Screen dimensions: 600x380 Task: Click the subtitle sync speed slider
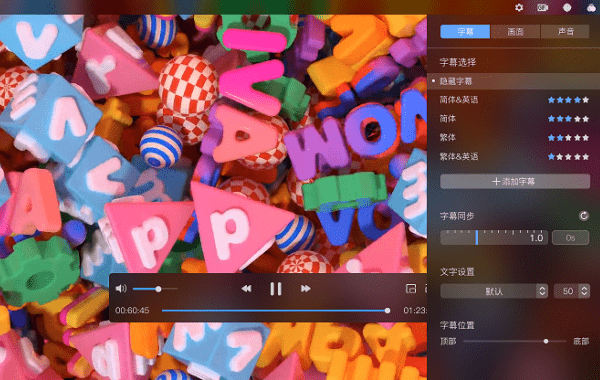pyautogui.click(x=494, y=238)
